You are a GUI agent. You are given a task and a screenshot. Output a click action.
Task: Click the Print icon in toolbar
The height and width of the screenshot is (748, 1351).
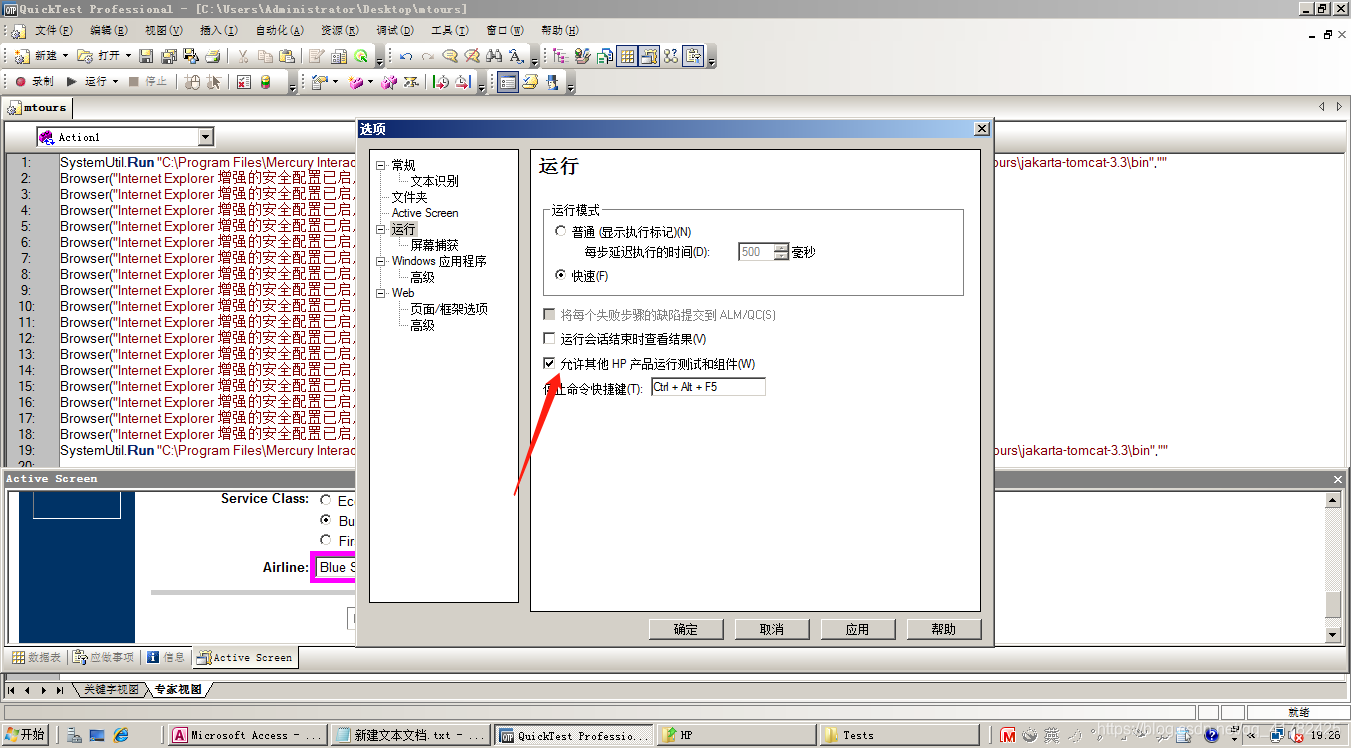click(213, 56)
